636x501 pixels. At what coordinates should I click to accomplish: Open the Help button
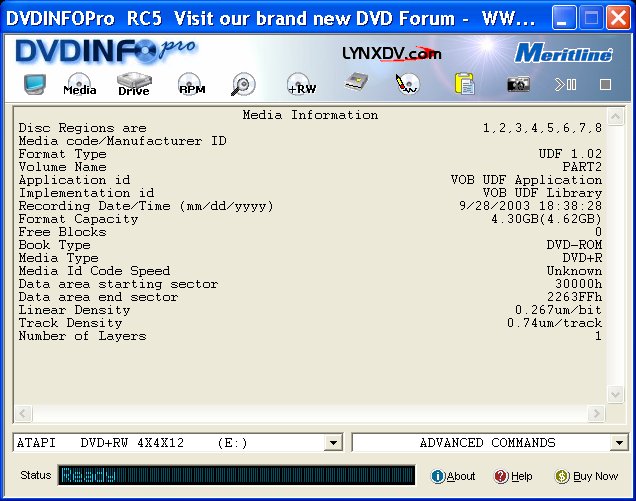coord(513,476)
